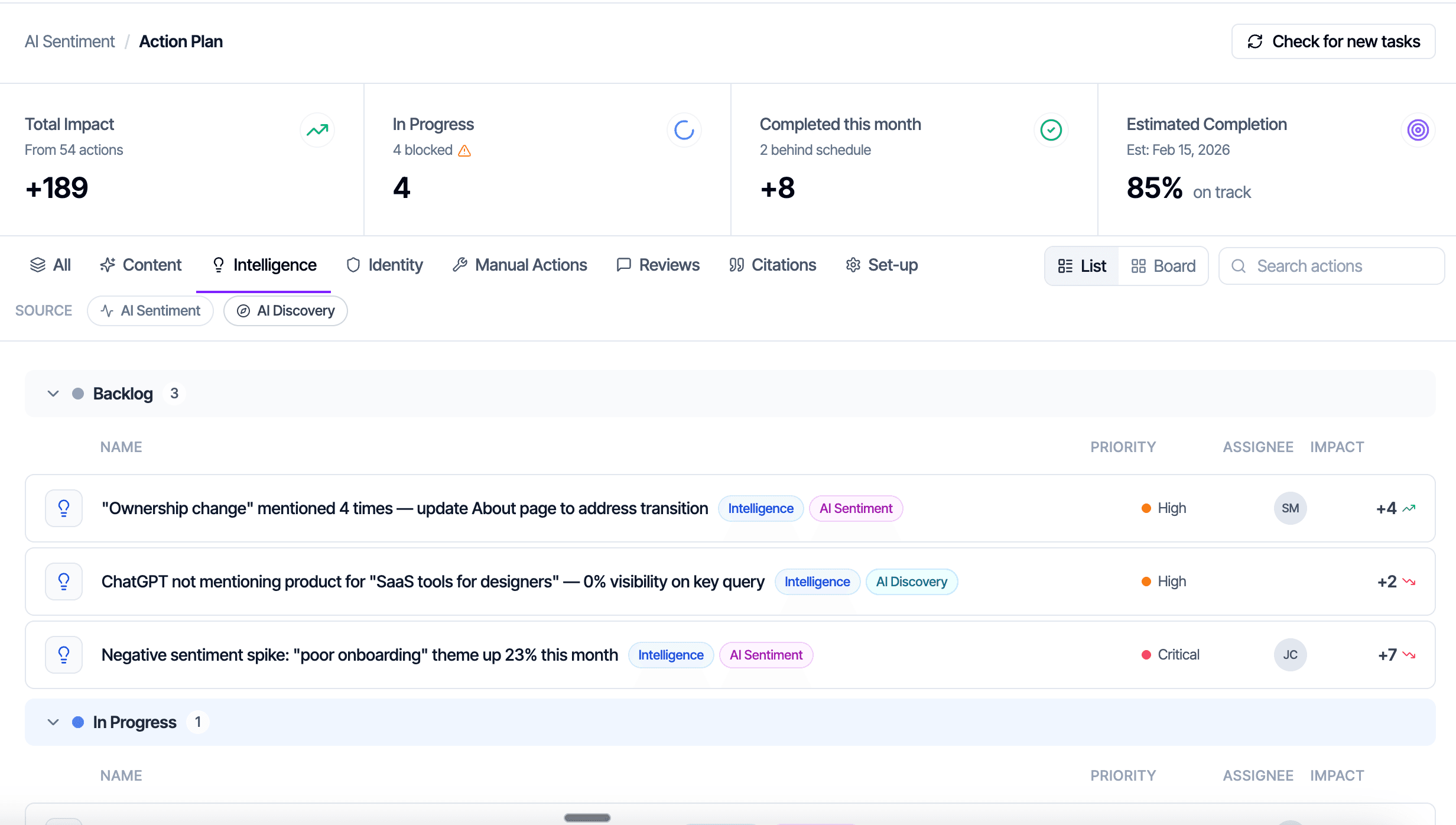Open the AI Sentiment breadcrumb link
This screenshot has height=825, width=1456.
coord(69,41)
